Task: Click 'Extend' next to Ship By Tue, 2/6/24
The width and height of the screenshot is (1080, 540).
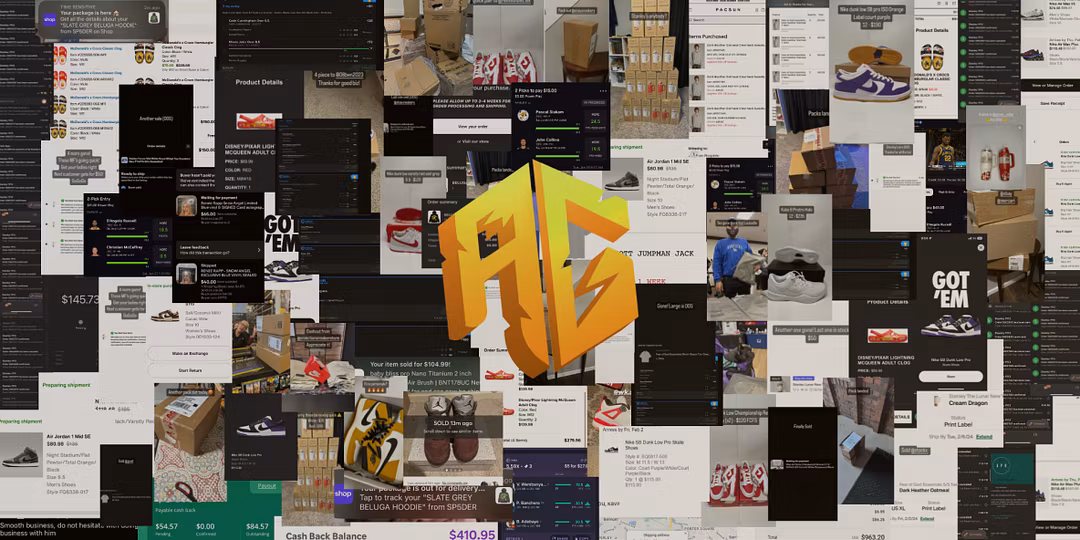Action: [x=984, y=437]
